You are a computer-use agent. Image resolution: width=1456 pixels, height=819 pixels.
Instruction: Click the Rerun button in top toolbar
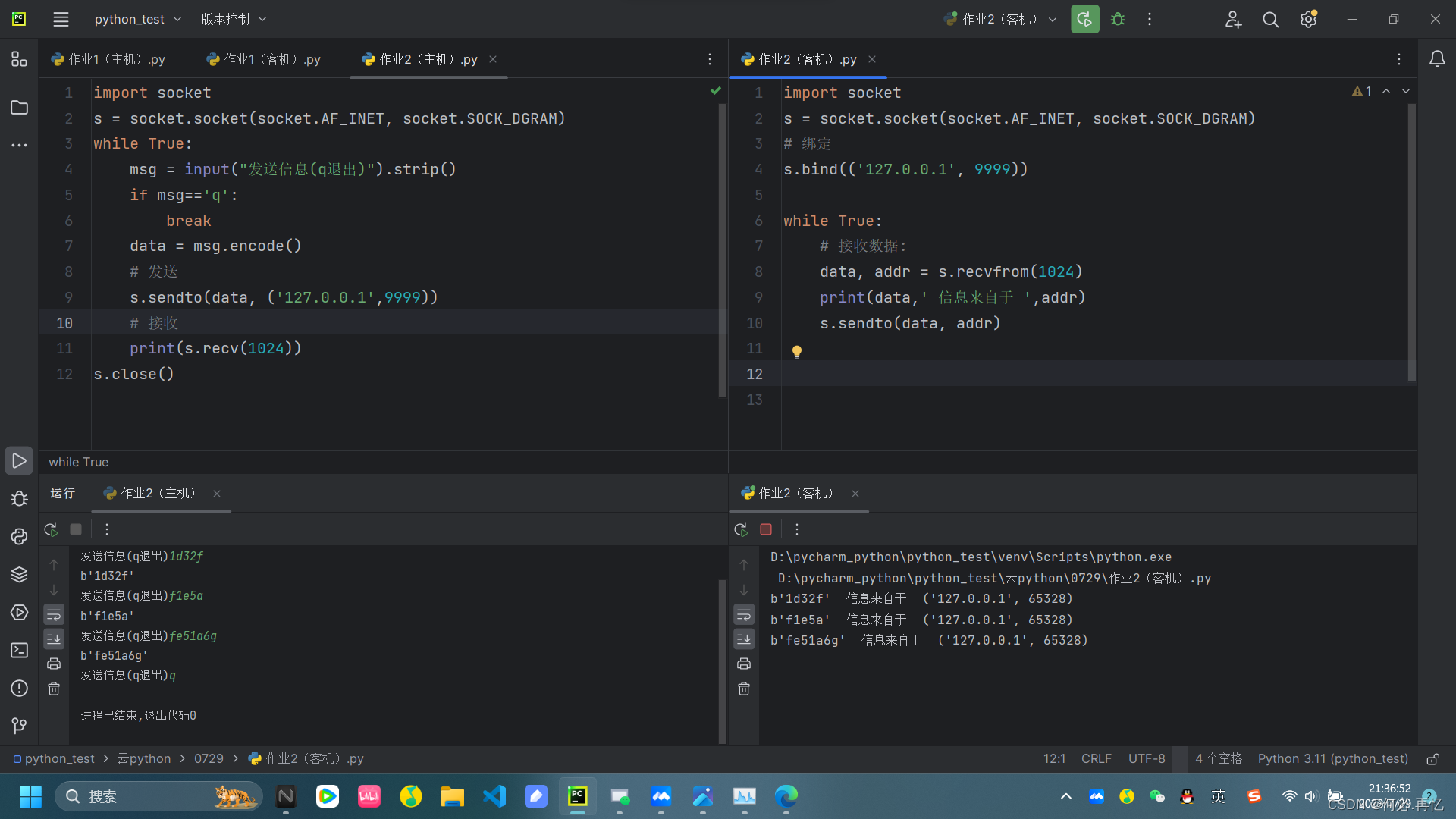(x=1084, y=19)
